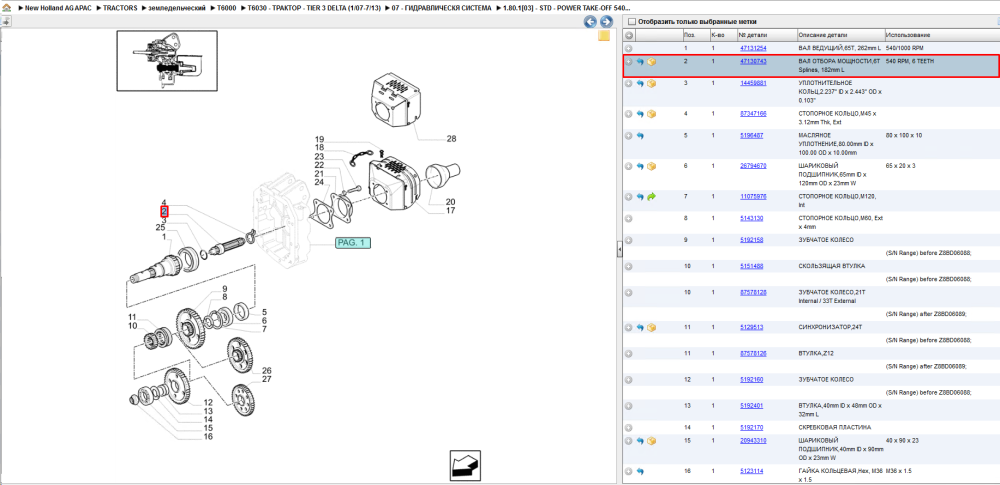Sort by 'Поз.' column header
The width and height of the screenshot is (1000, 485).
click(x=695, y=34)
